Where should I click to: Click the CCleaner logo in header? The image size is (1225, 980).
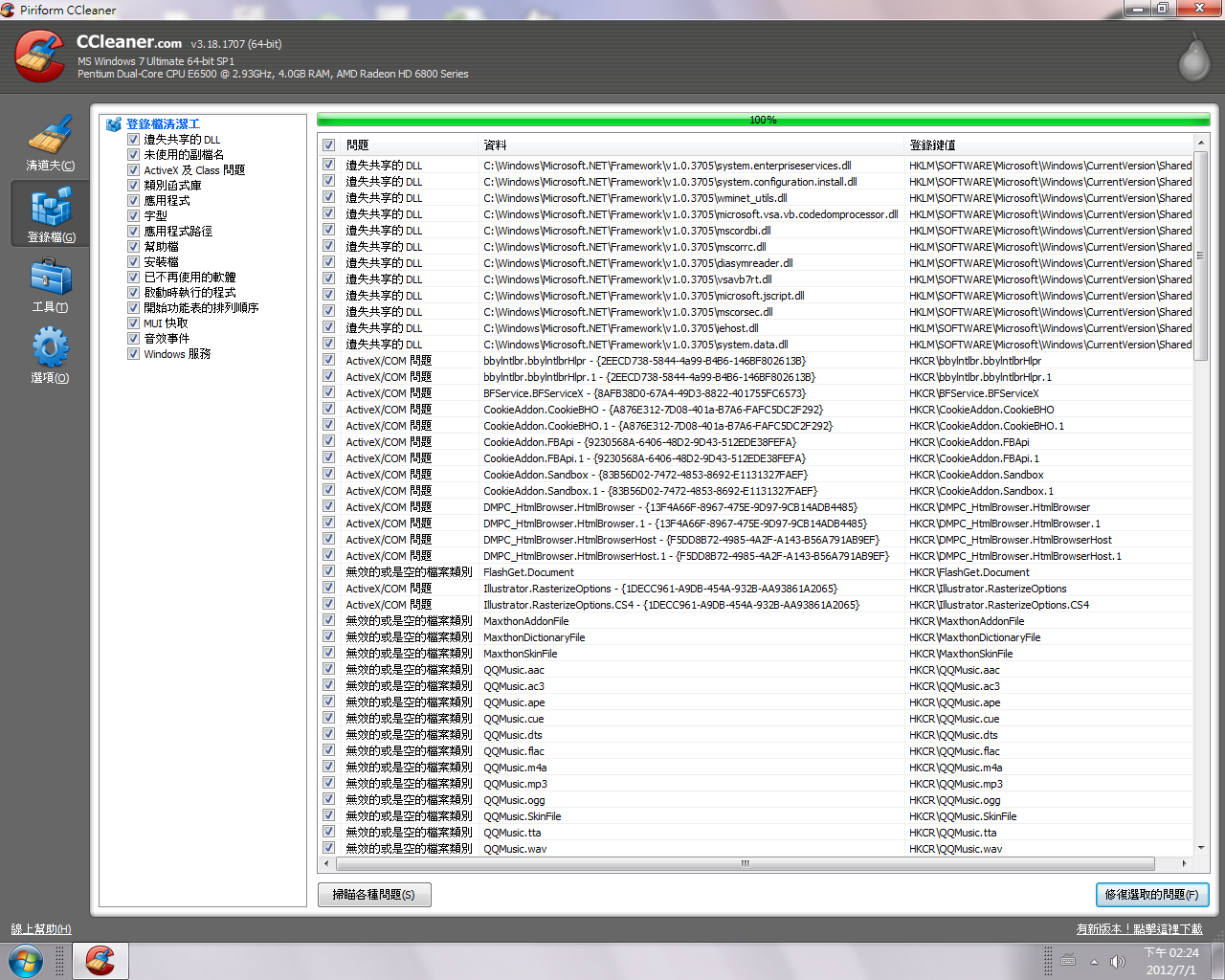pyautogui.click(x=40, y=56)
